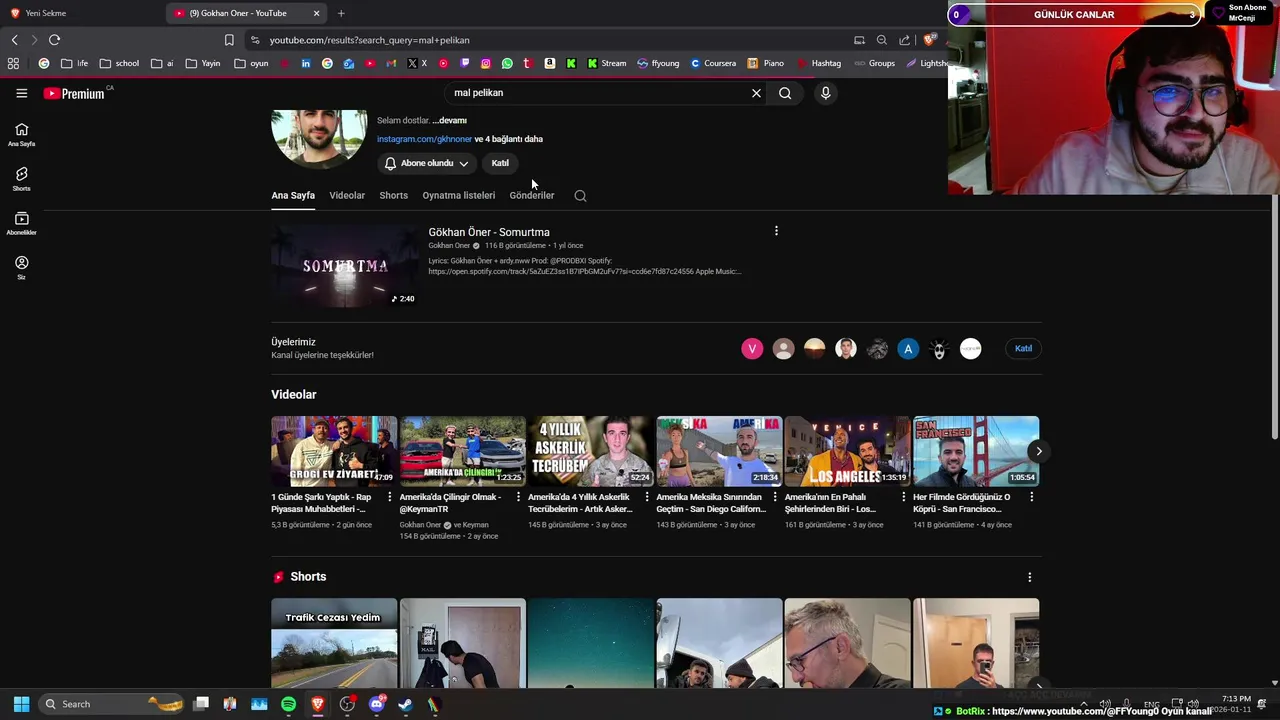Click the page vertical scrollbar

(1274, 315)
